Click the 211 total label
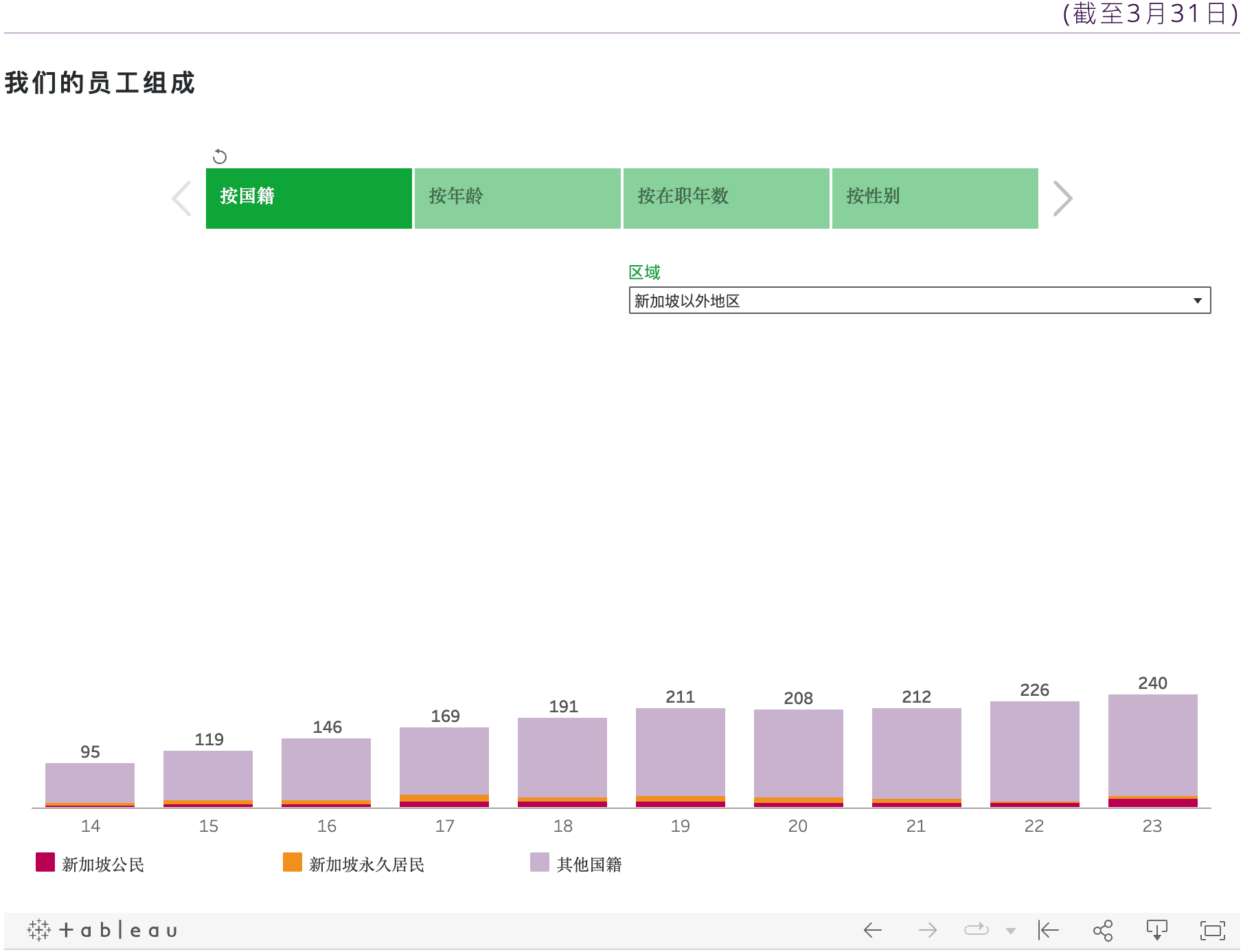 point(680,697)
